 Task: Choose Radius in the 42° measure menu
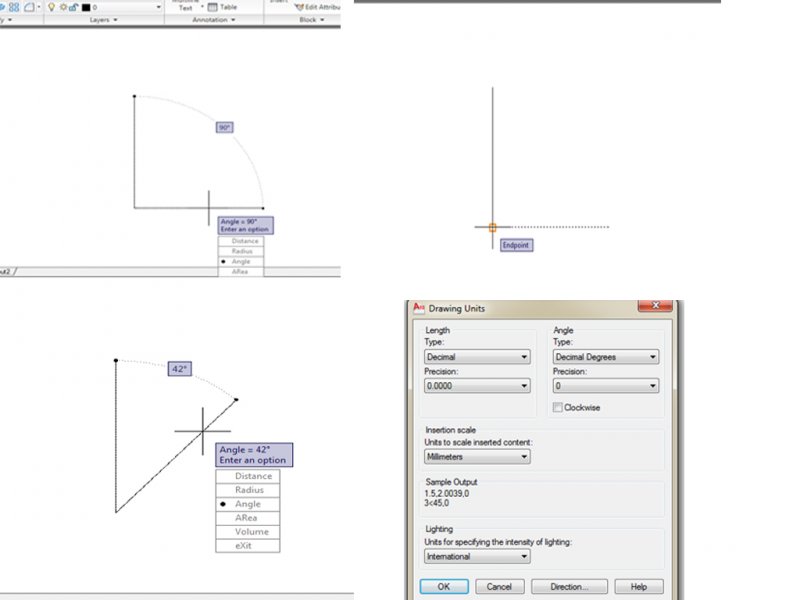[247, 490]
